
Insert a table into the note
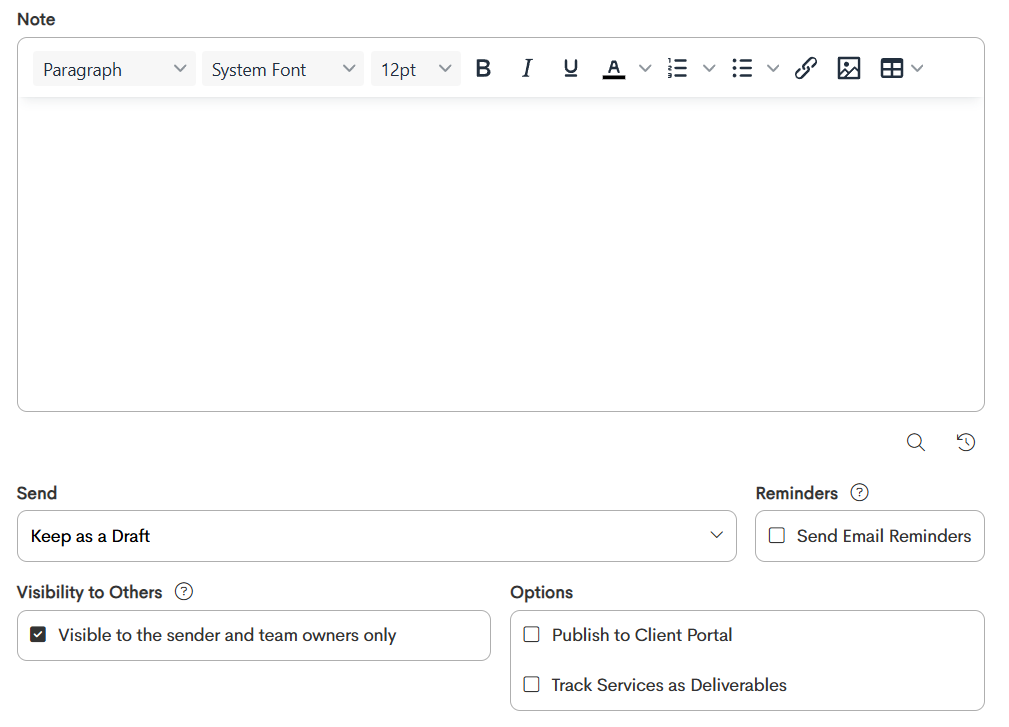pyautogui.click(x=891, y=68)
